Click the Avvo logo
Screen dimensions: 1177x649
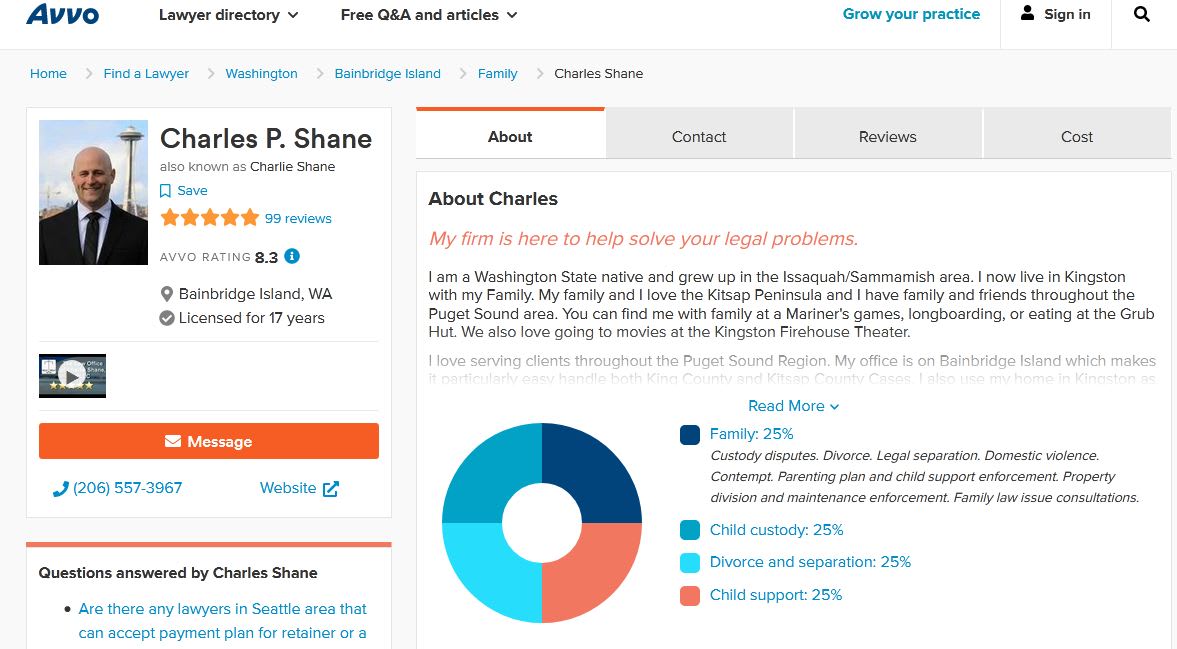[x=62, y=15]
